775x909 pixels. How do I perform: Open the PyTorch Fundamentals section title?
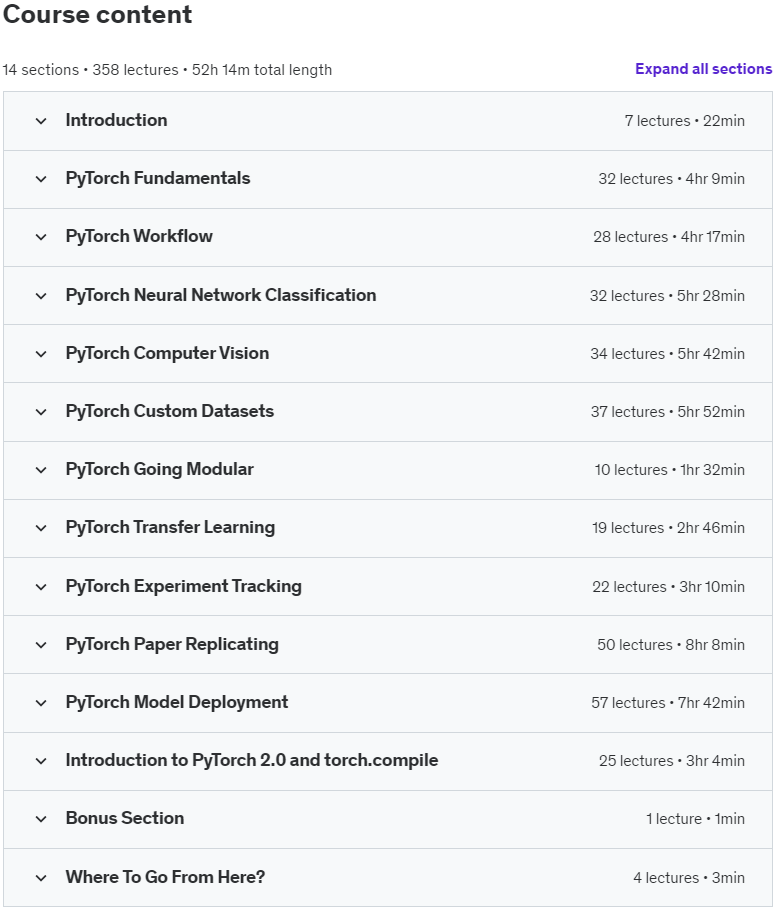click(158, 178)
